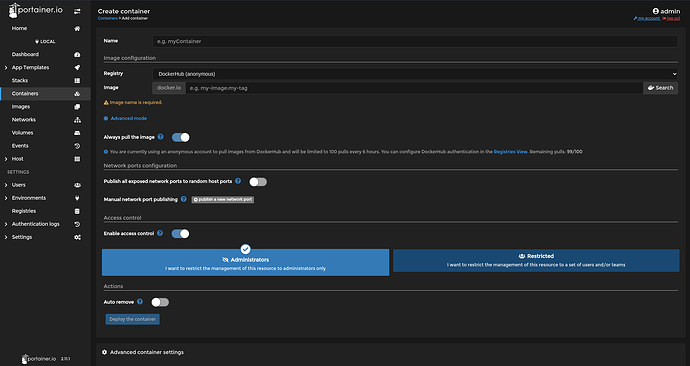This screenshot has height=366, width=690.
Task: Select the Administrators access option
Action: point(246,262)
